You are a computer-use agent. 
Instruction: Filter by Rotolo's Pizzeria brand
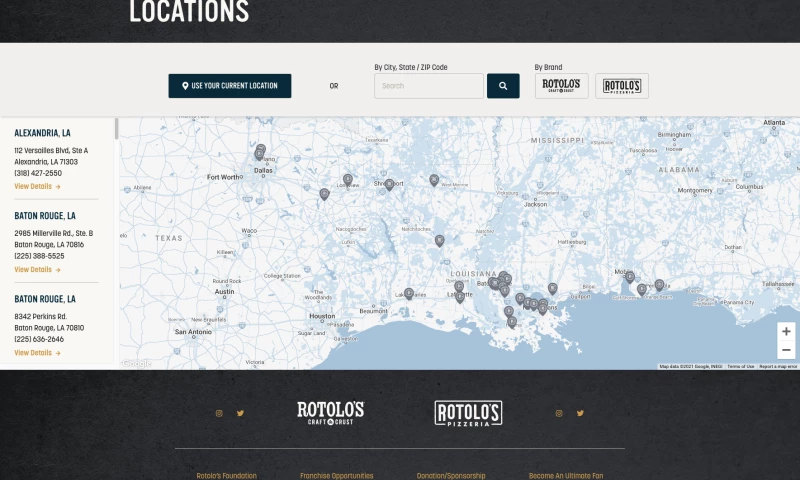[622, 86]
